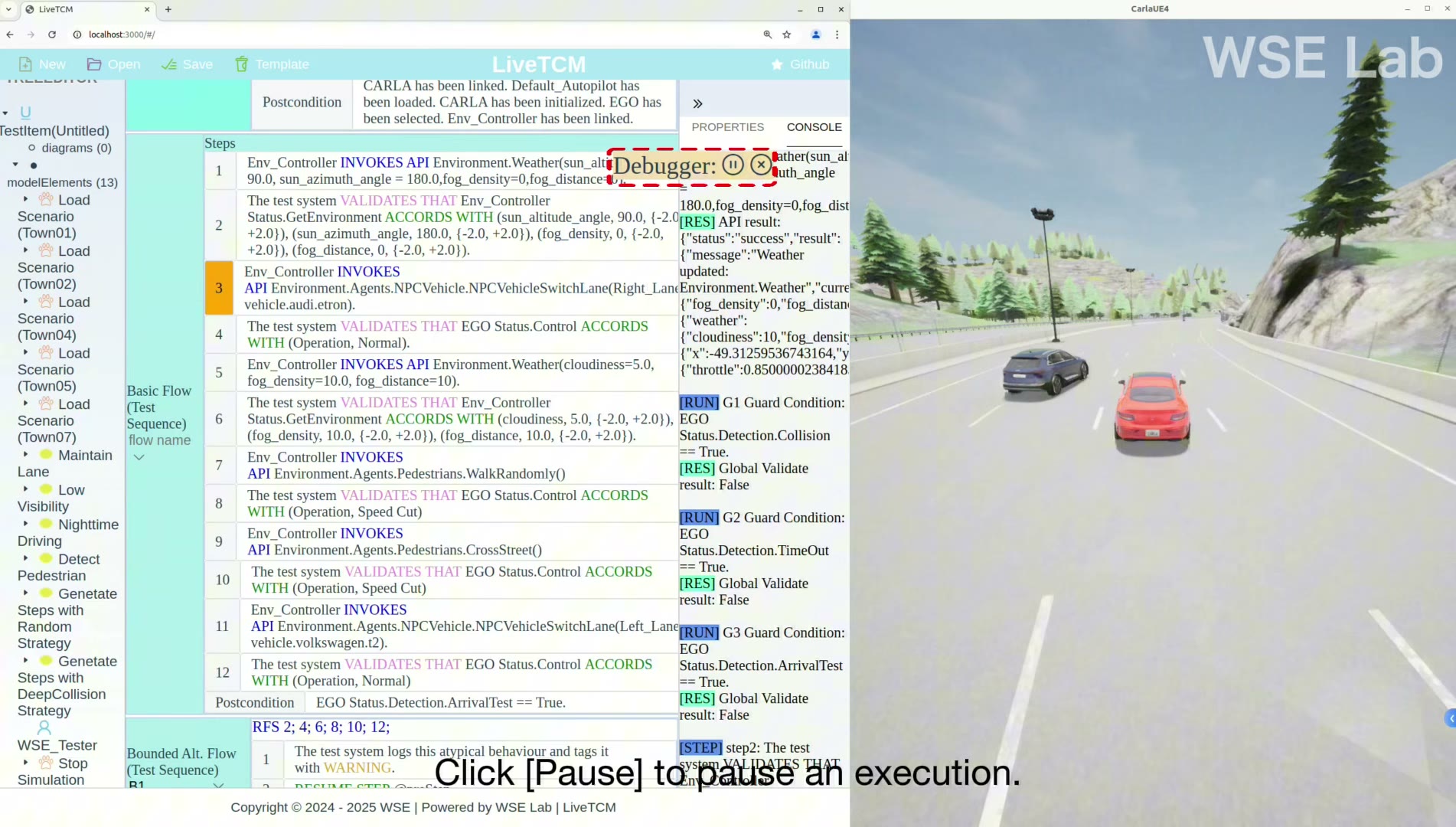Stop debugging with the Debugger close icon
This screenshot has width=1456, height=827.
(761, 165)
